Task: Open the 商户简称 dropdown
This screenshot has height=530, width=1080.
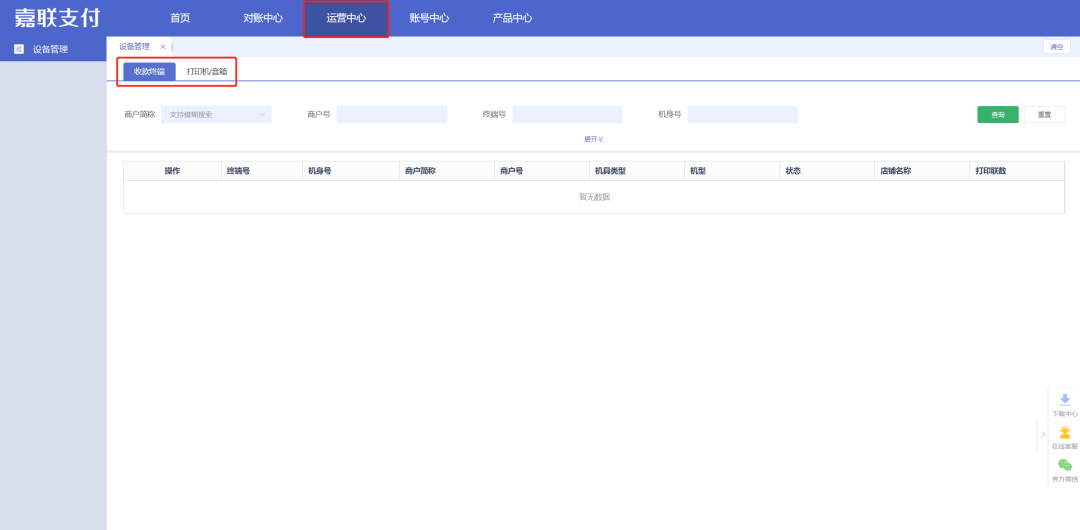Action: [x=216, y=114]
